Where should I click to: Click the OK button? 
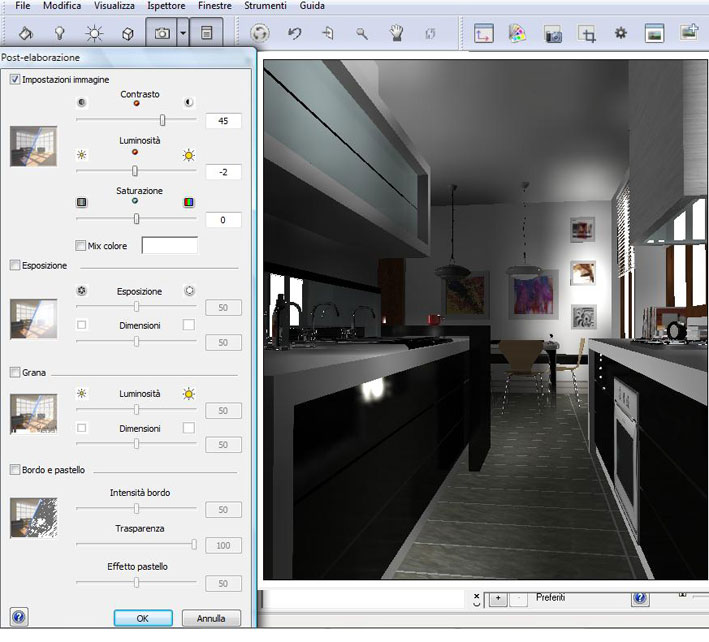[143, 618]
